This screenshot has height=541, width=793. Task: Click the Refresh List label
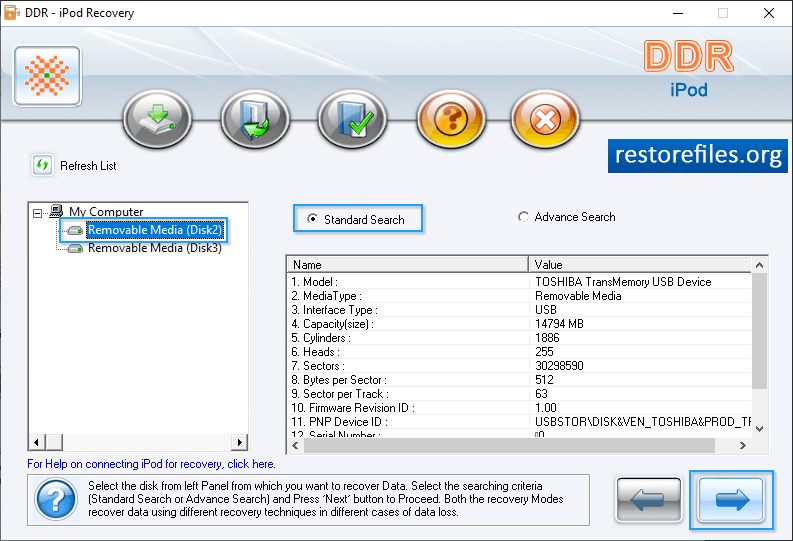pyautogui.click(x=88, y=166)
